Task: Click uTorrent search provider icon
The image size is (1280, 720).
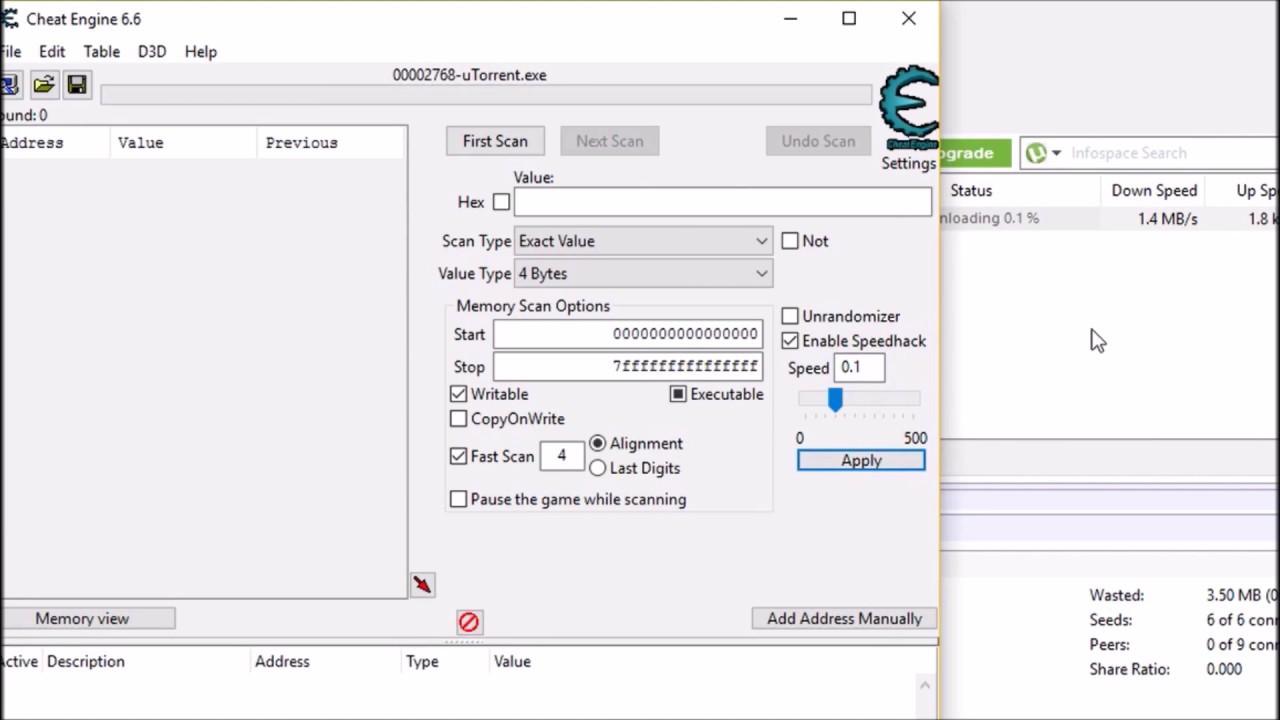Action: coord(1036,153)
